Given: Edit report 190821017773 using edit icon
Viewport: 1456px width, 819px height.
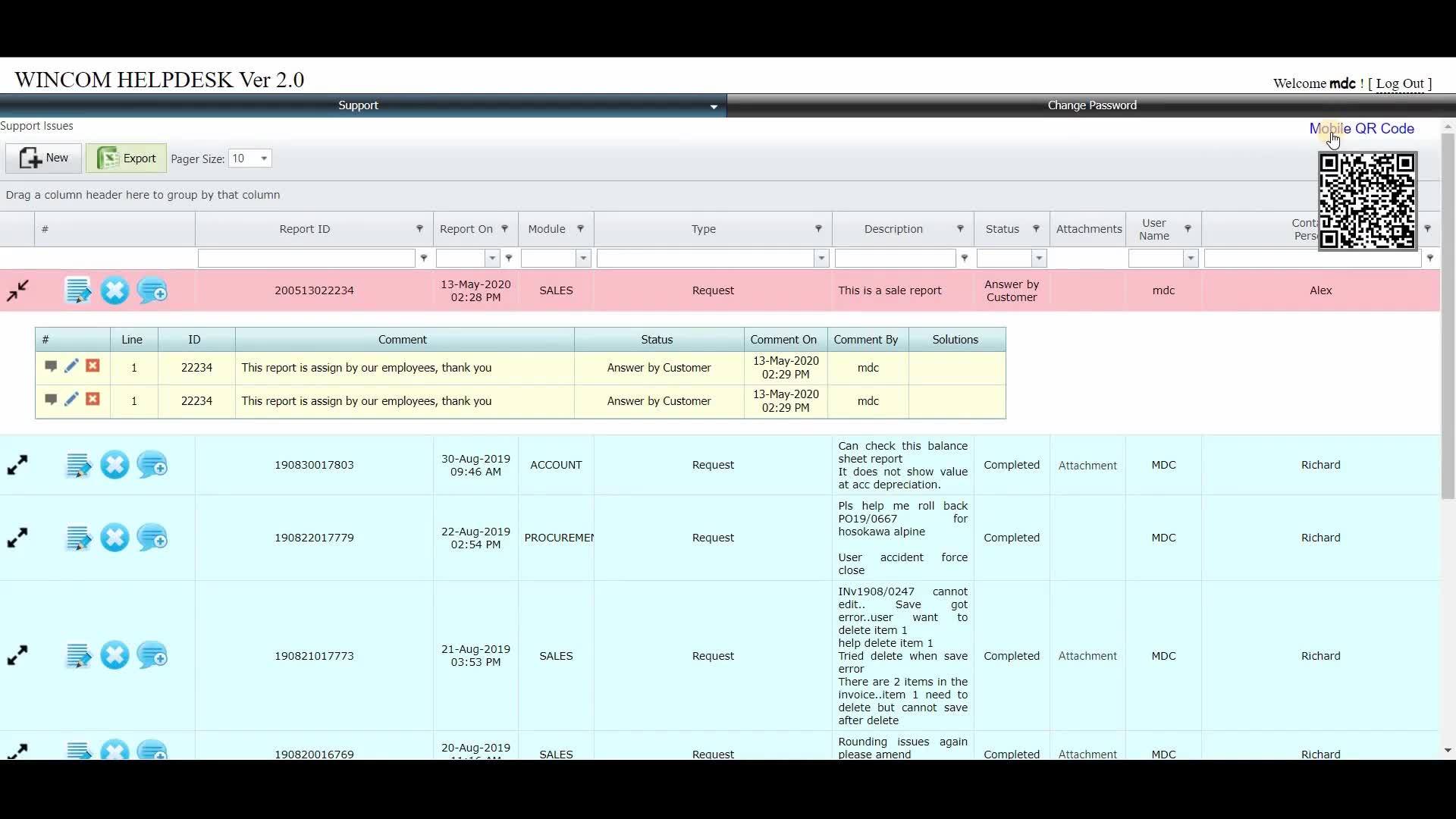Looking at the screenshot, I should coord(78,655).
